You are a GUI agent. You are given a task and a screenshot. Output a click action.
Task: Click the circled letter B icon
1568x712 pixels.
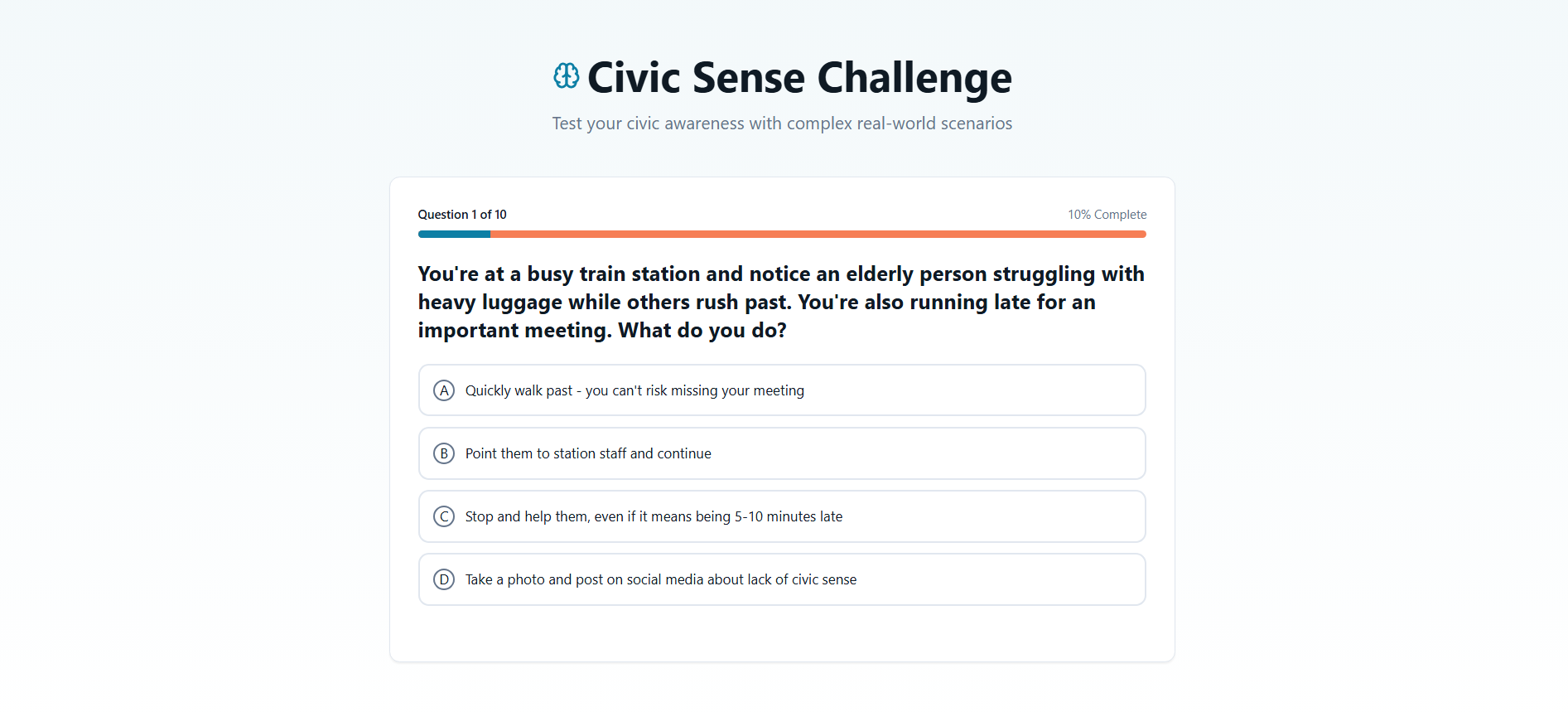(x=444, y=453)
